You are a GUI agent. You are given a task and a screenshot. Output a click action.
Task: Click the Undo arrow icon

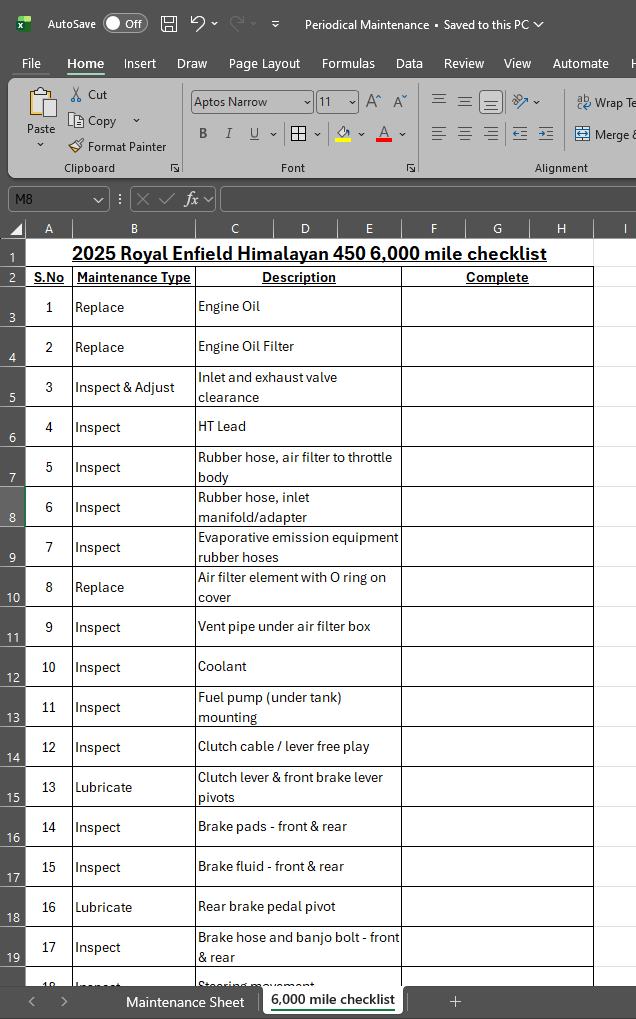pyautogui.click(x=198, y=24)
